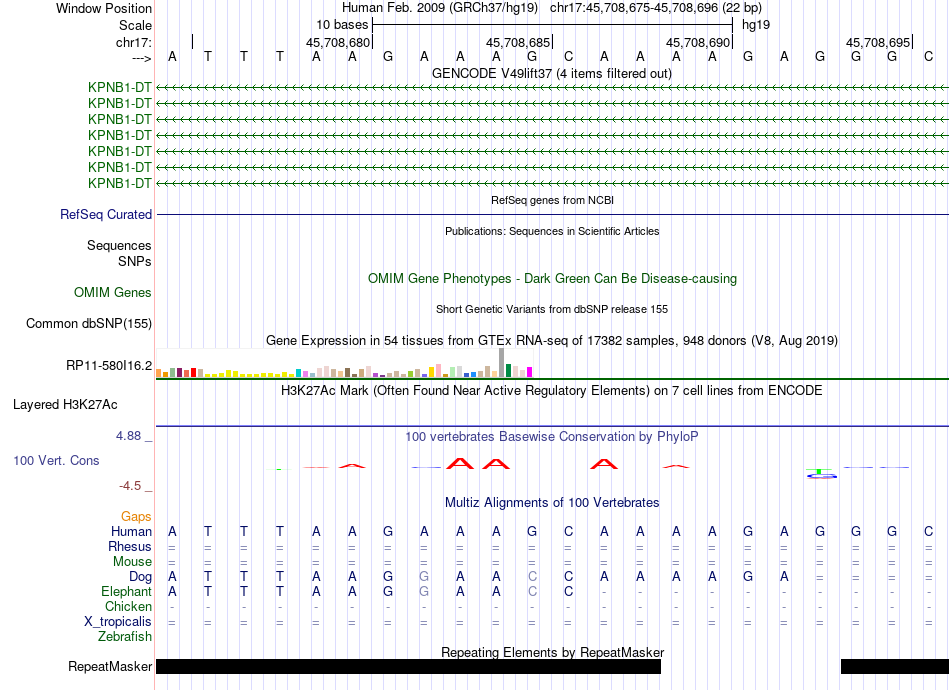Click the Chicken species row label

coord(128,606)
